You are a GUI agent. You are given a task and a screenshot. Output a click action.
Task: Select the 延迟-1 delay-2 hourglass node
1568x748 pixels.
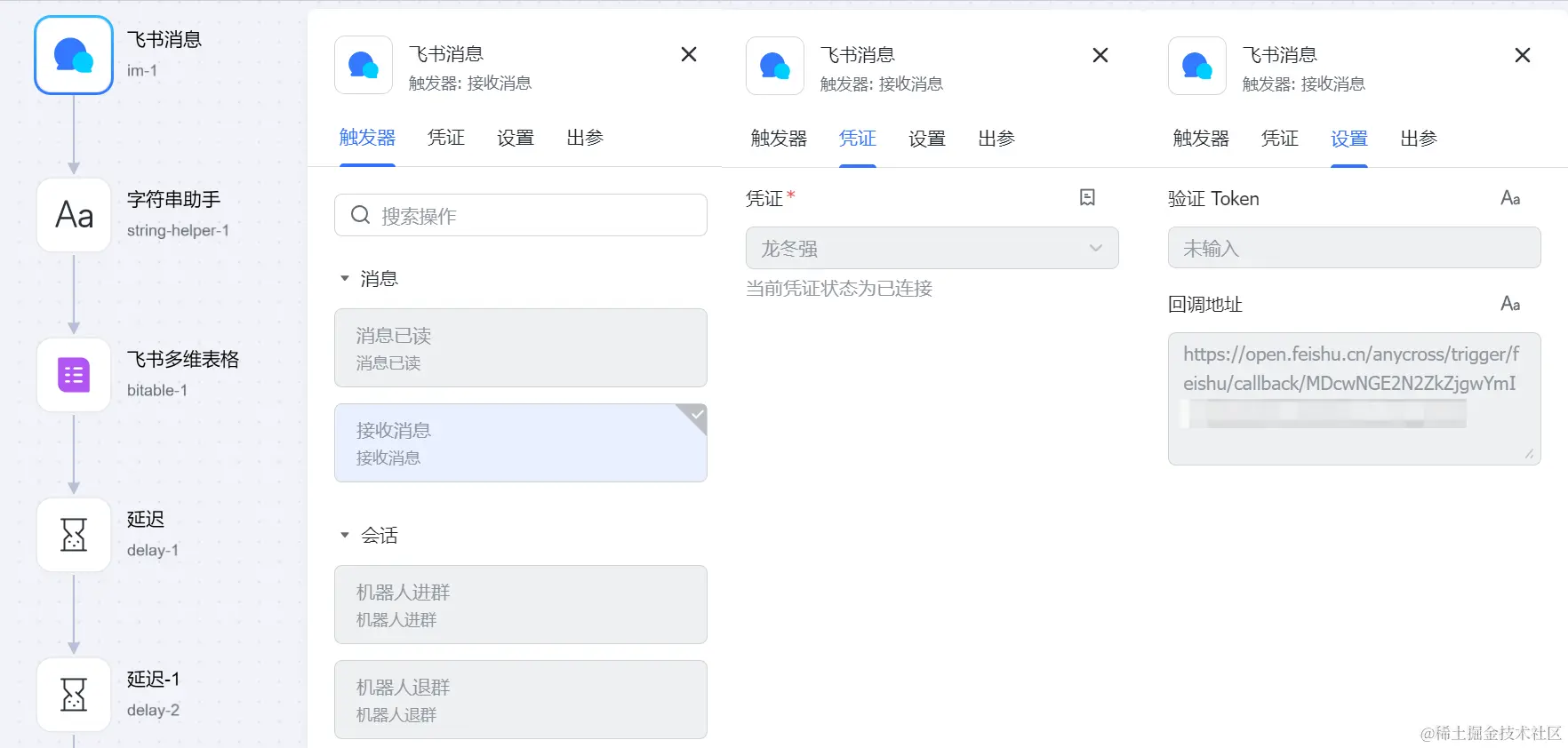pyautogui.click(x=74, y=695)
